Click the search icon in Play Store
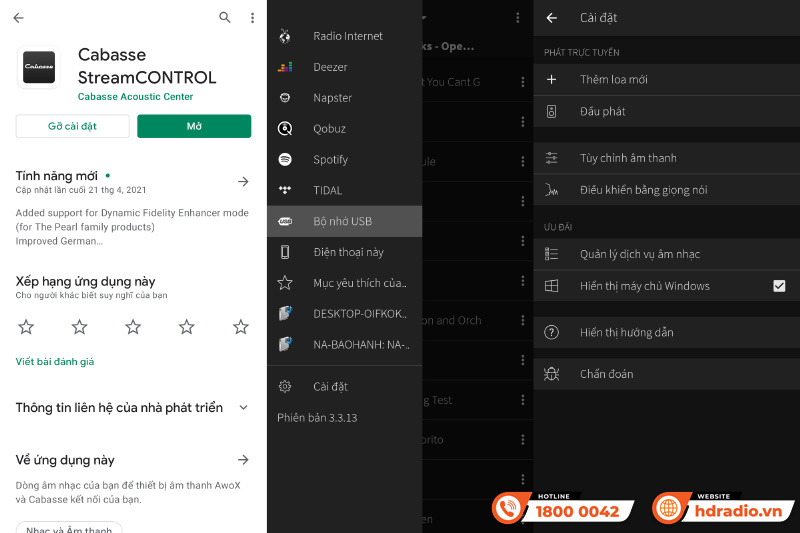The width and height of the screenshot is (800, 533). (x=225, y=18)
